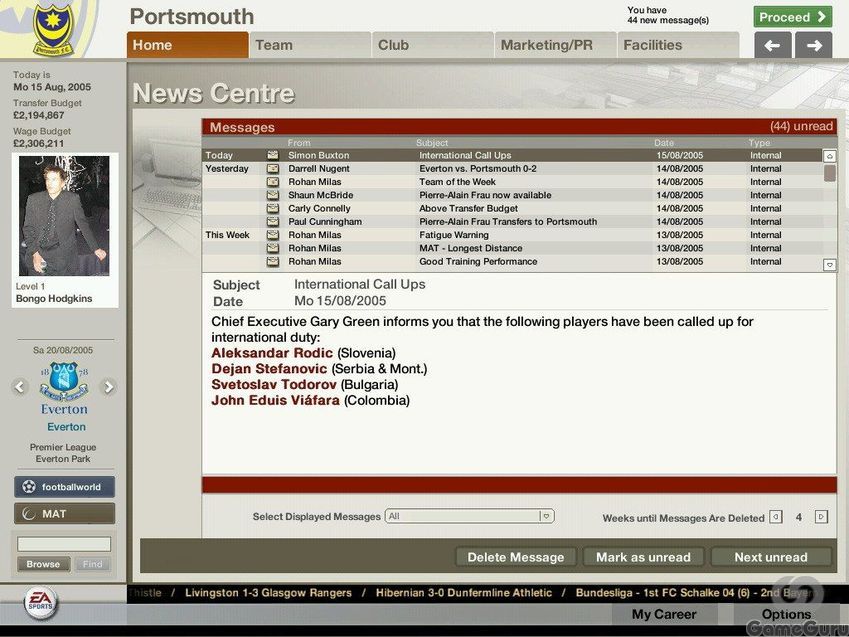This screenshot has height=637, width=849.
Task: Increase weeks until messages are deleted
Action: pos(821,517)
